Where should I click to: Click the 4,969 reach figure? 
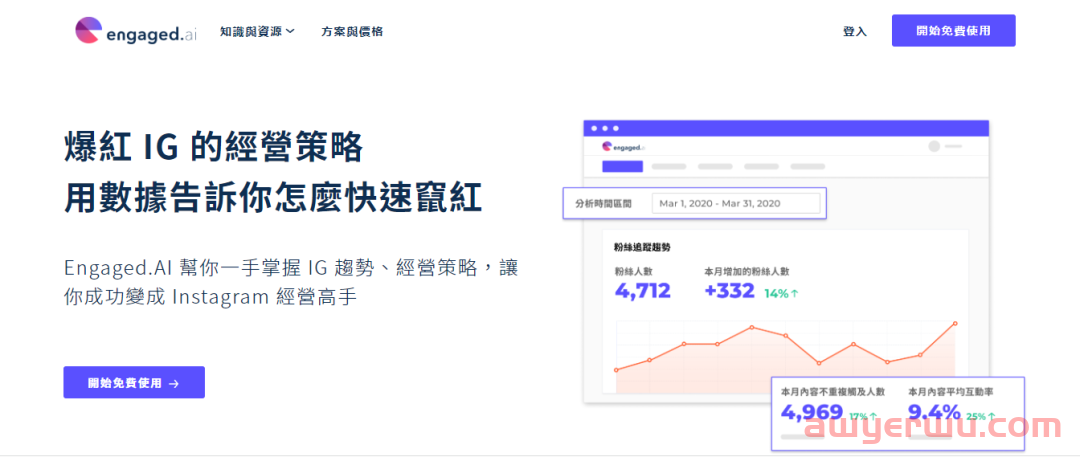click(812, 412)
